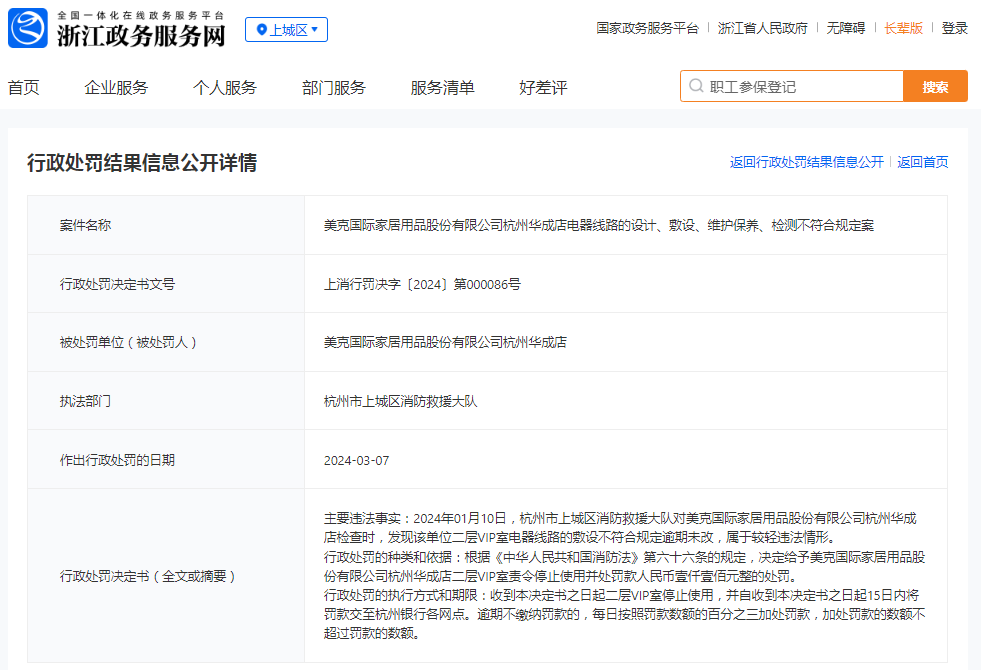Open the 个人服务 menu

click(x=225, y=88)
